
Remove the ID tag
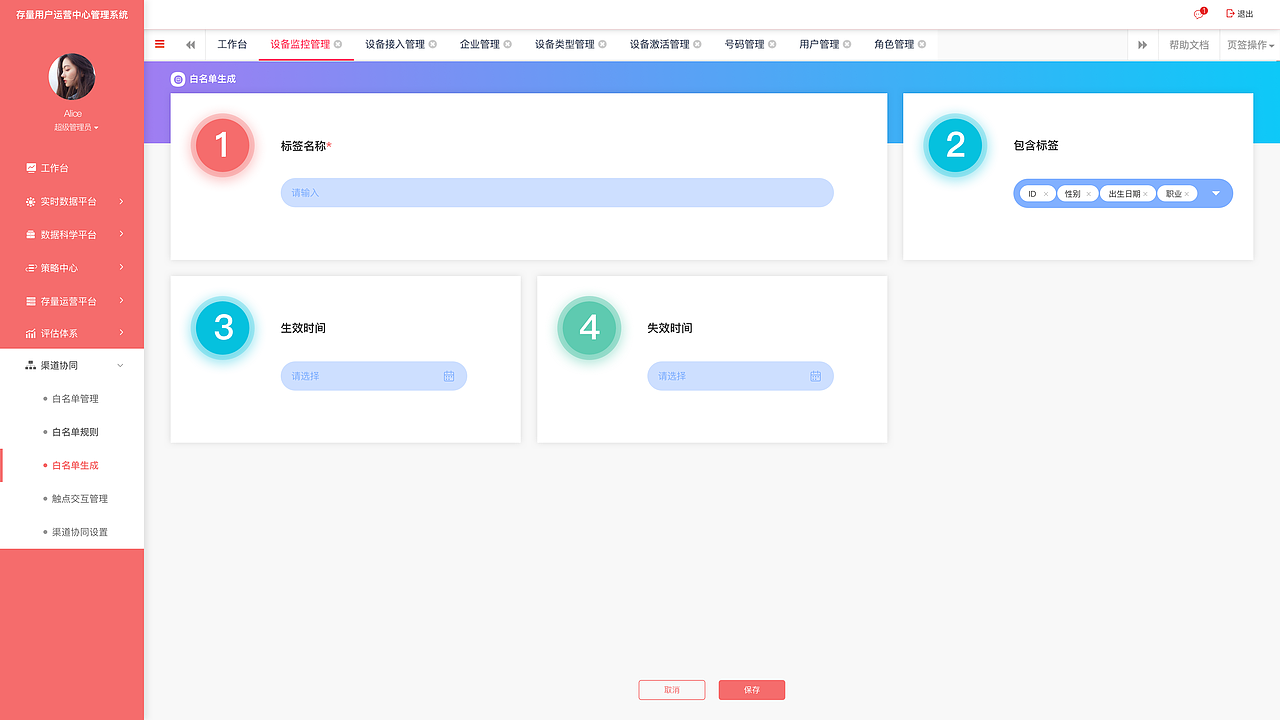(x=1045, y=194)
